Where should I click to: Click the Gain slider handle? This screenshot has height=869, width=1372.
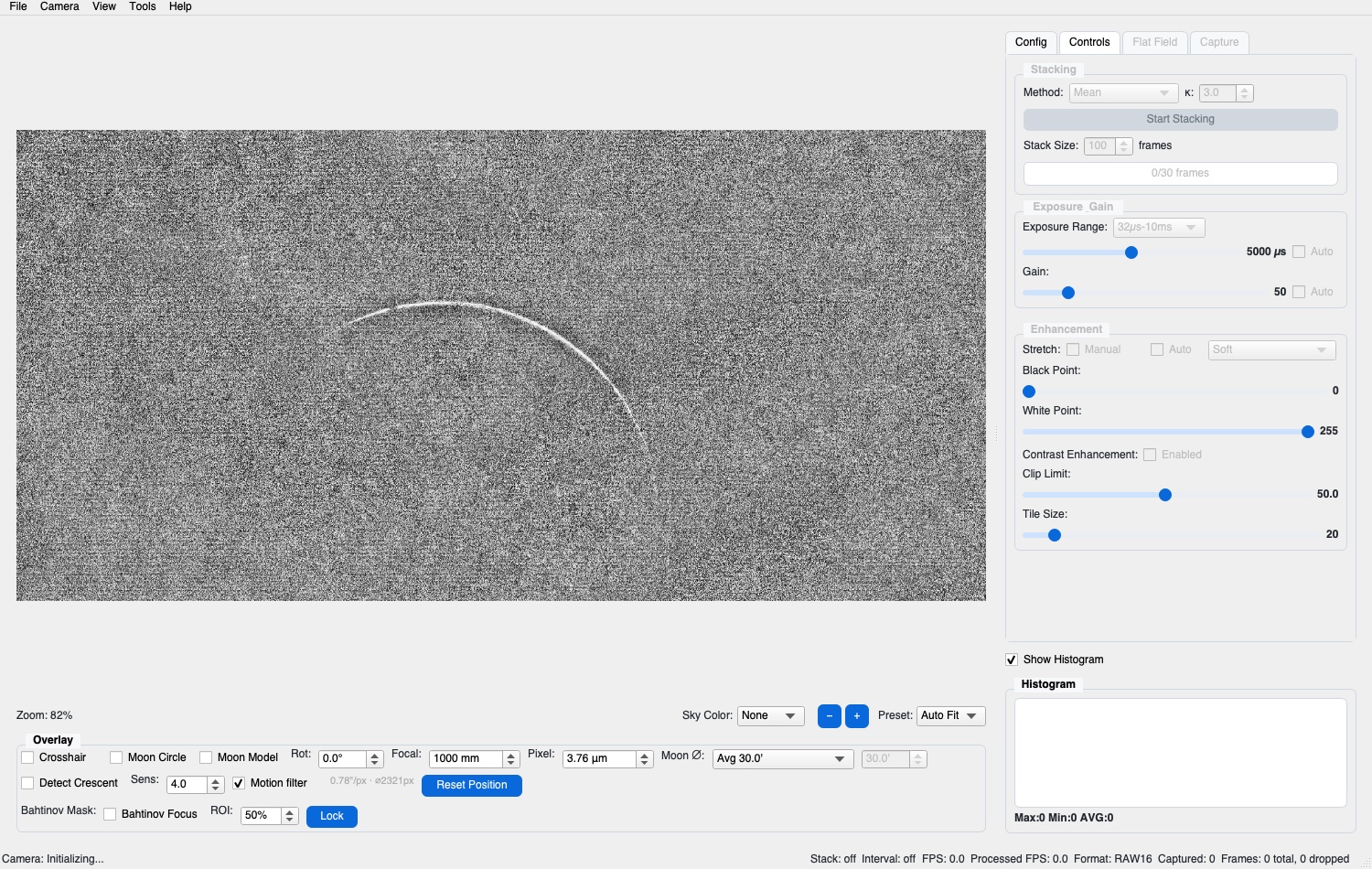tap(1068, 293)
